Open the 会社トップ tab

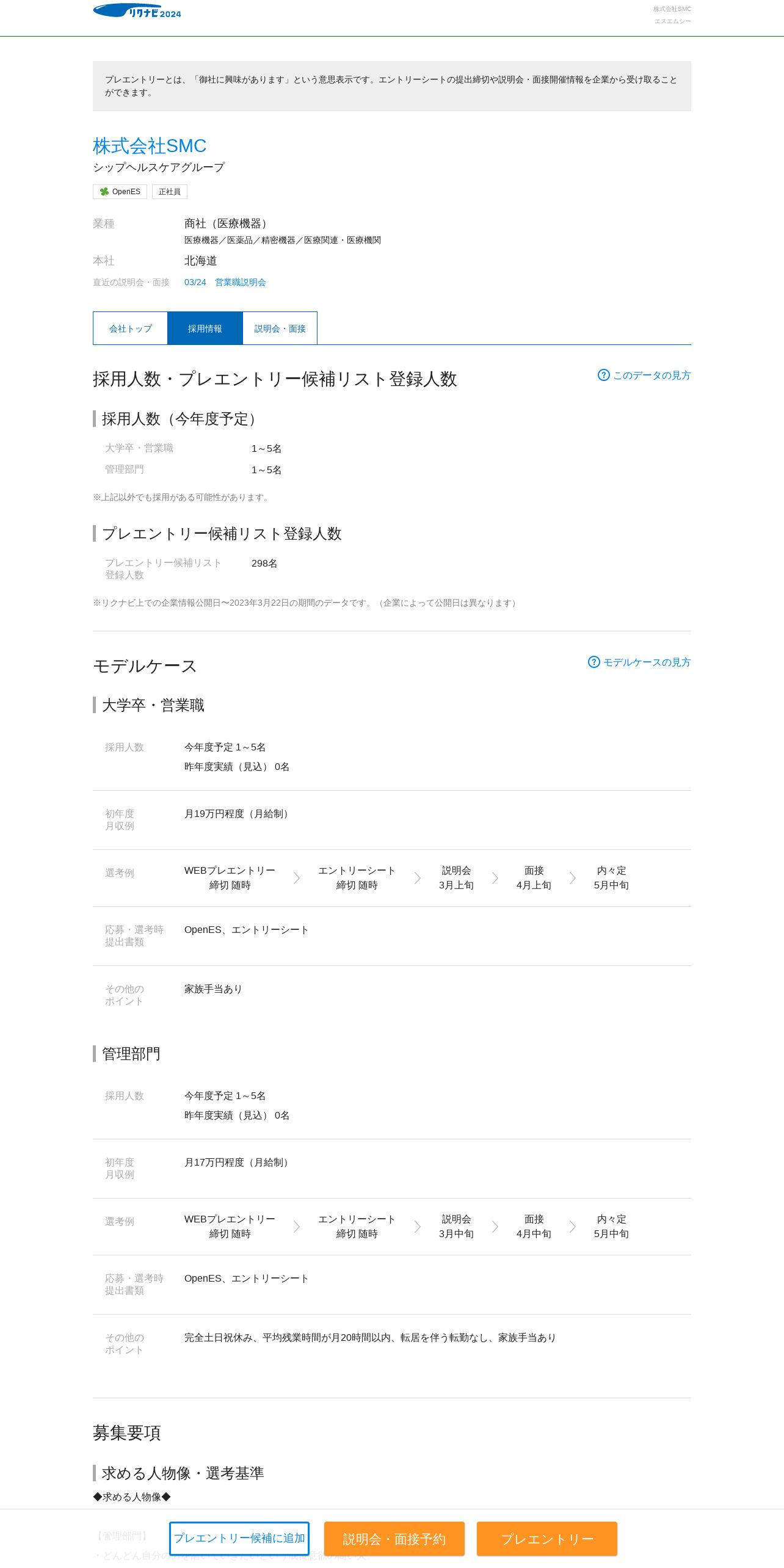coord(130,328)
